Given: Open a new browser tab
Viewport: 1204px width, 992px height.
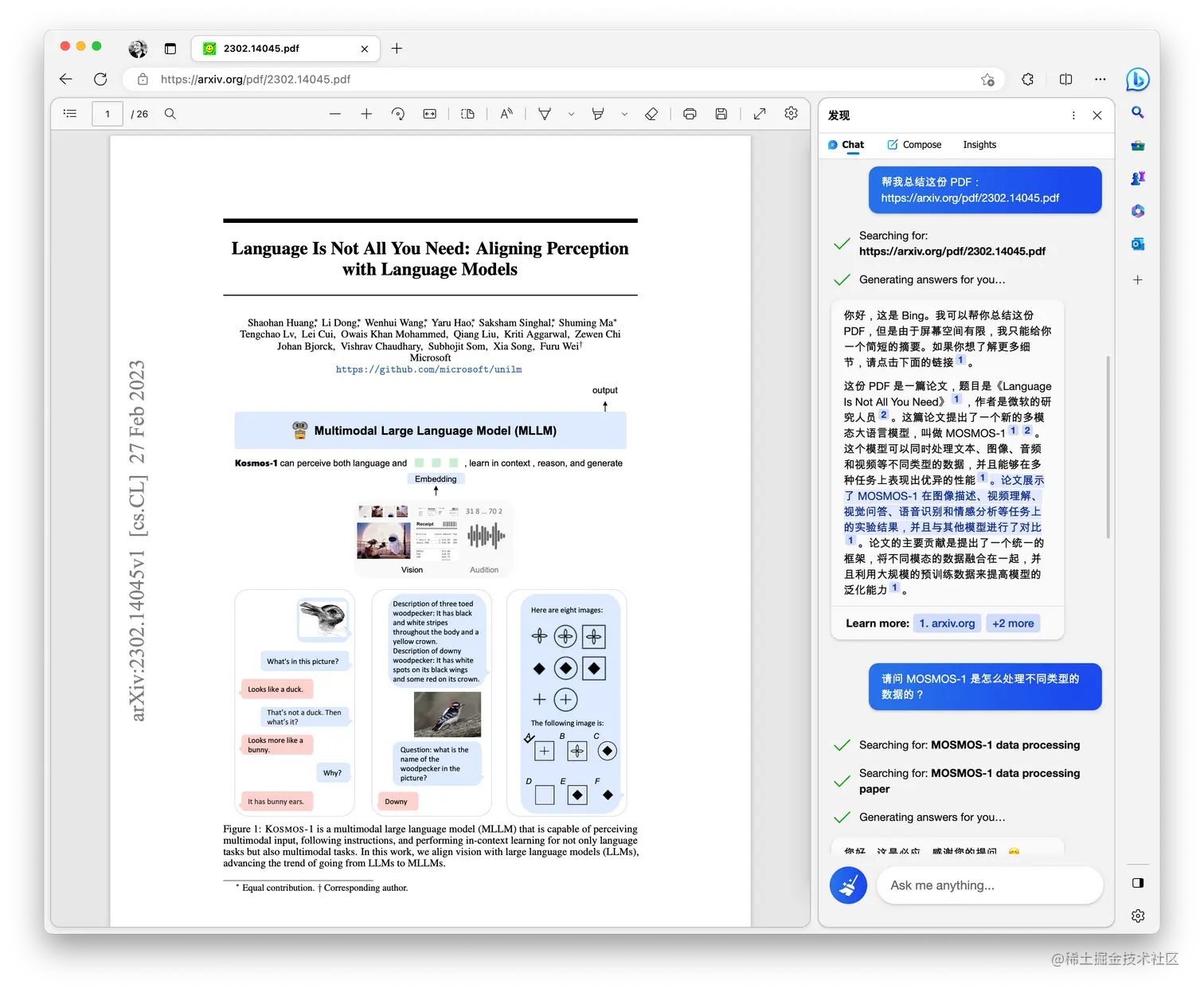Looking at the screenshot, I should [397, 49].
